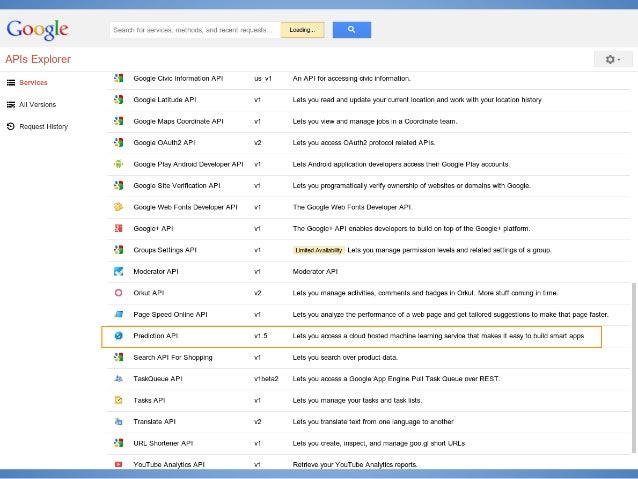Open Google Web Fonts Developer API
638x479 pixels.
point(186,207)
